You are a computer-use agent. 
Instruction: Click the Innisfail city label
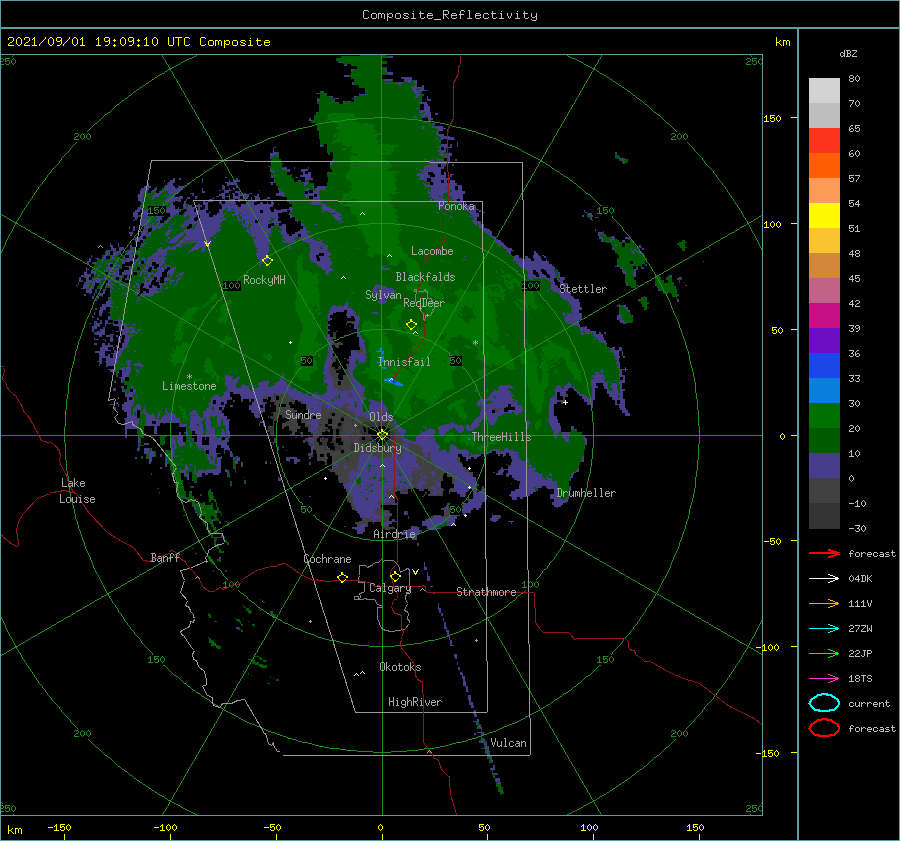[404, 362]
